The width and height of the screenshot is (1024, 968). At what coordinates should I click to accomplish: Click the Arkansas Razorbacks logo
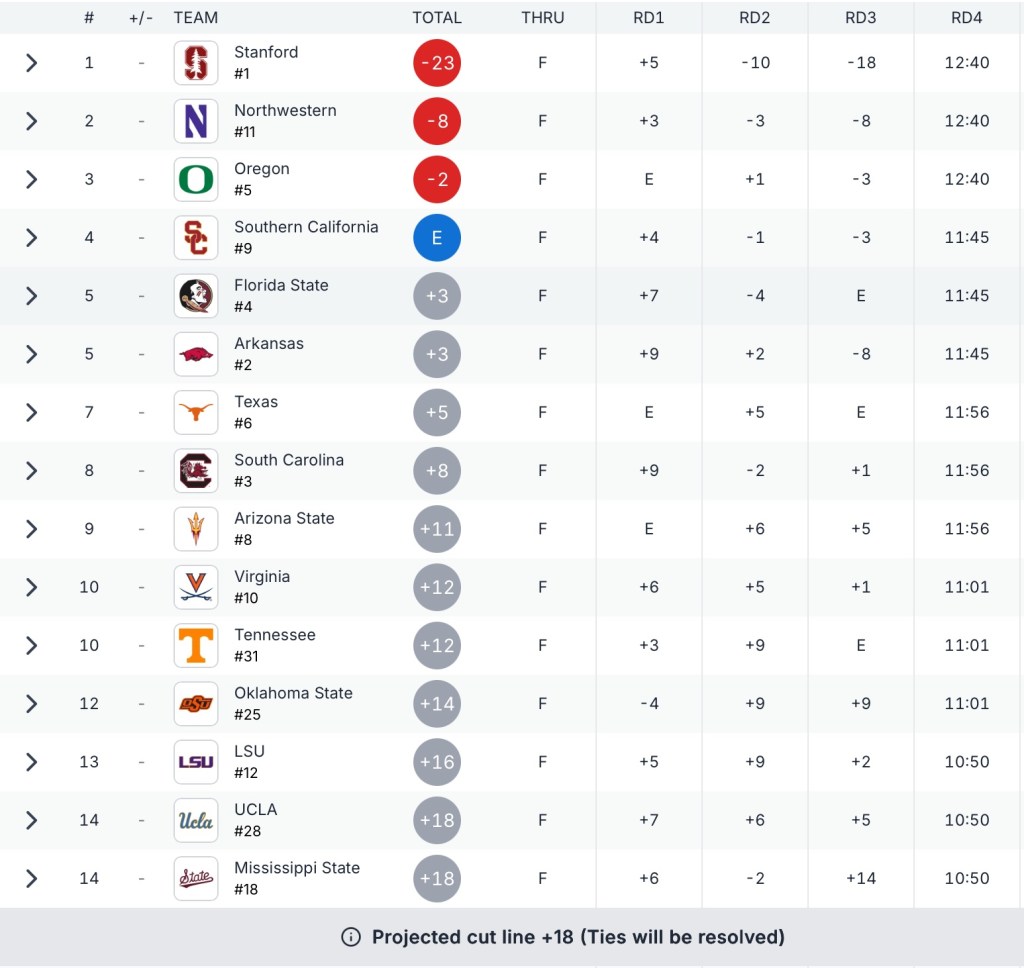click(x=195, y=354)
